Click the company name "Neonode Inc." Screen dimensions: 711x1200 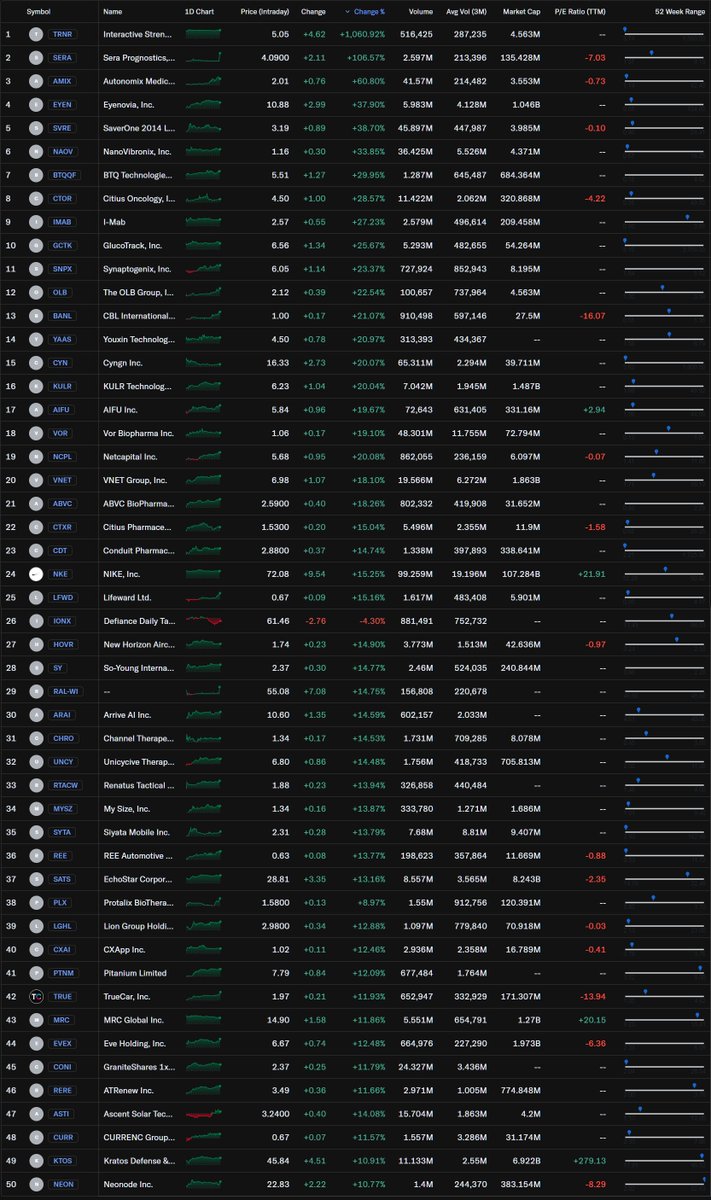(x=129, y=1185)
